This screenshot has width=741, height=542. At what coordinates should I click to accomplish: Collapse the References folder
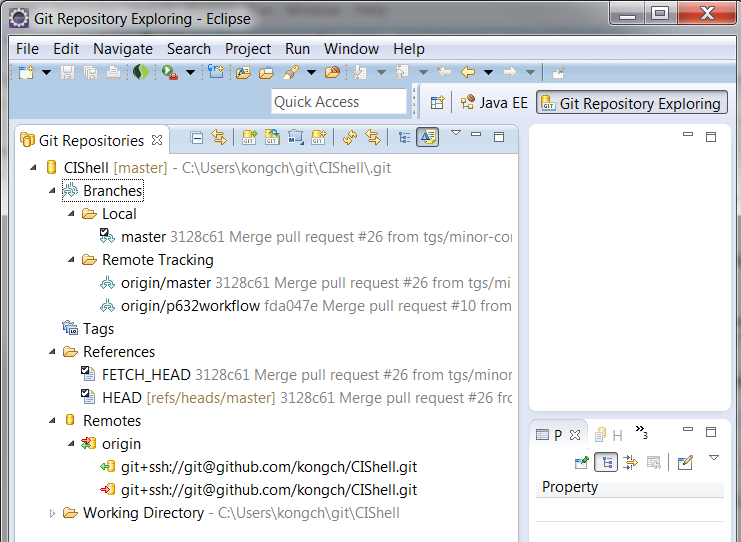click(52, 352)
